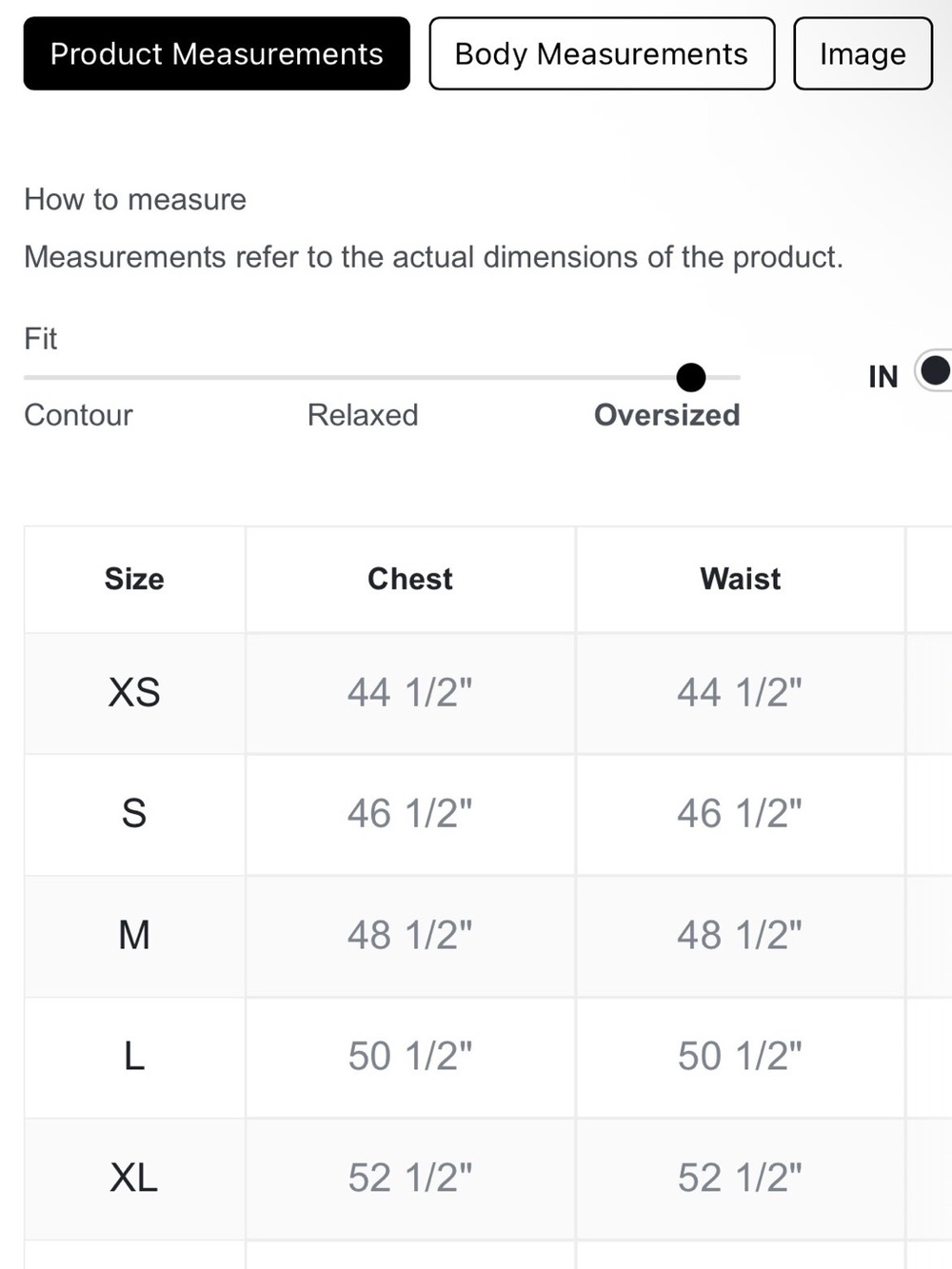Image resolution: width=952 pixels, height=1269 pixels.
Task: Select the L size row
Action: coord(487,1057)
